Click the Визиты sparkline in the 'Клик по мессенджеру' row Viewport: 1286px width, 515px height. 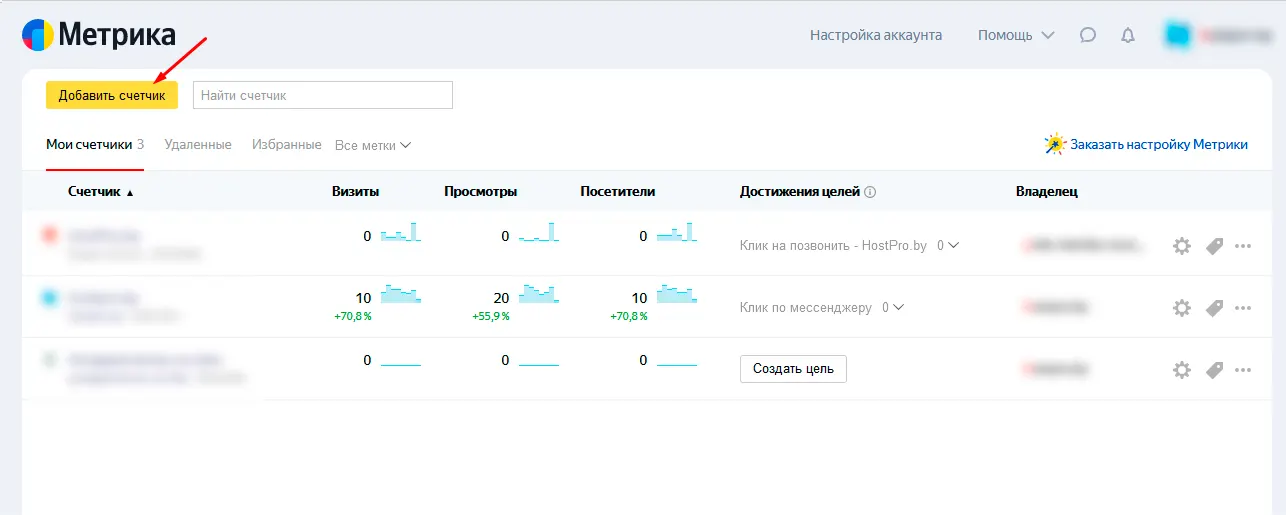click(401, 294)
